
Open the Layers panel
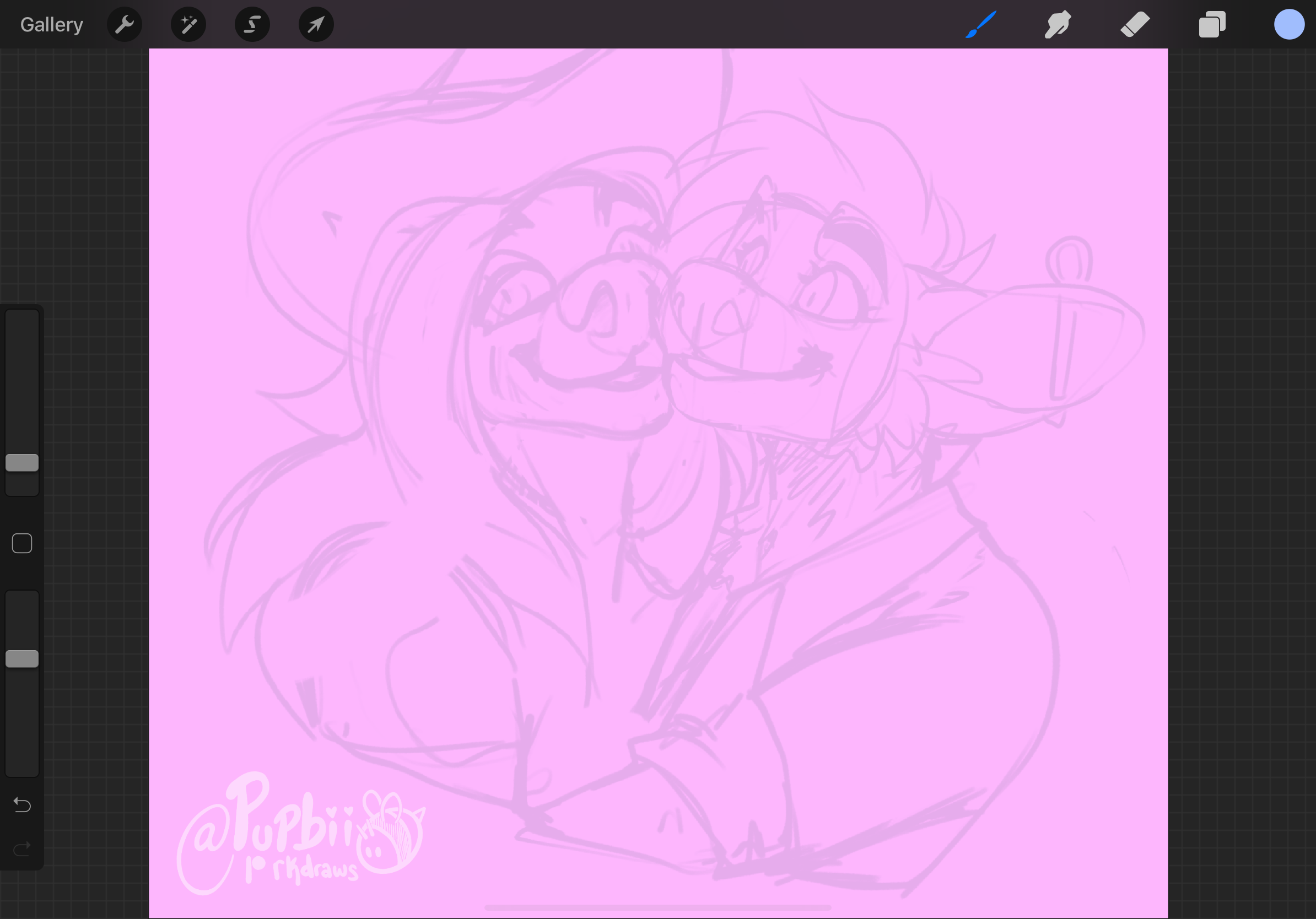pyautogui.click(x=1212, y=25)
